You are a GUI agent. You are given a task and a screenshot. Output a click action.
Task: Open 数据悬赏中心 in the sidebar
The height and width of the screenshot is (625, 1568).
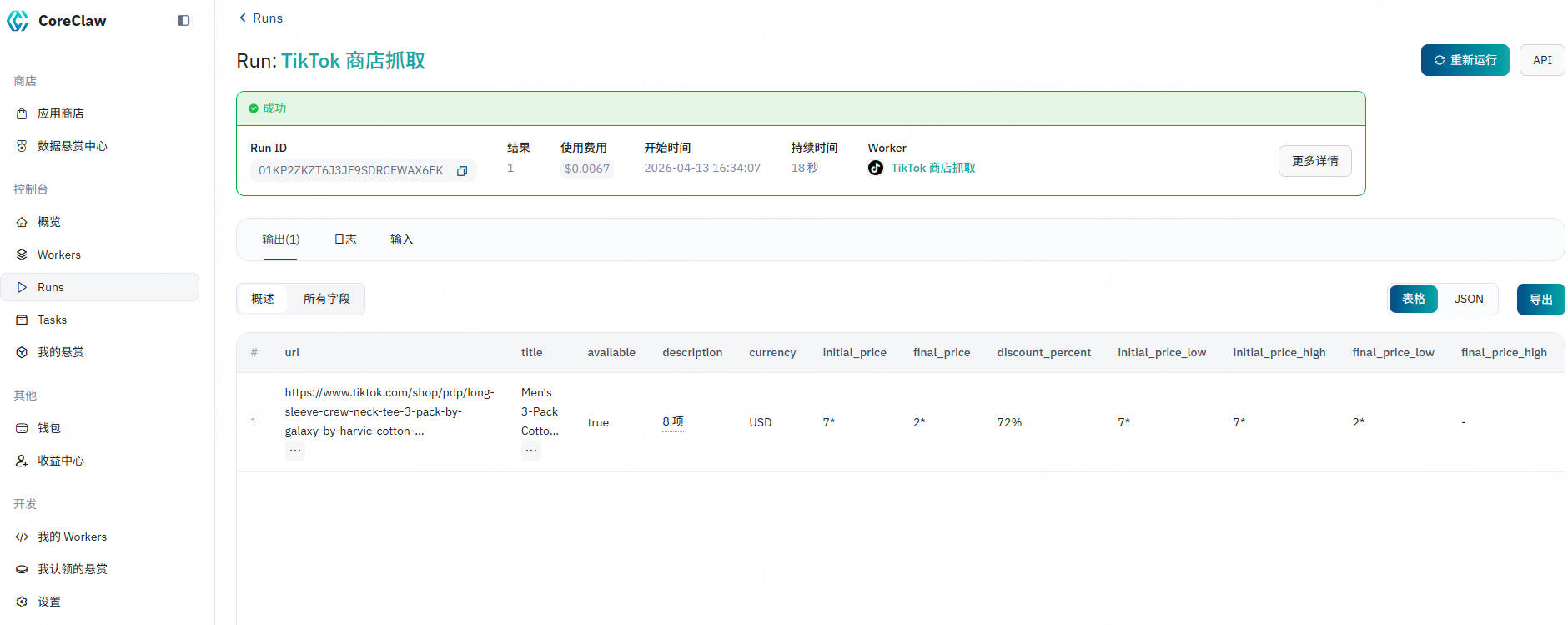[72, 146]
